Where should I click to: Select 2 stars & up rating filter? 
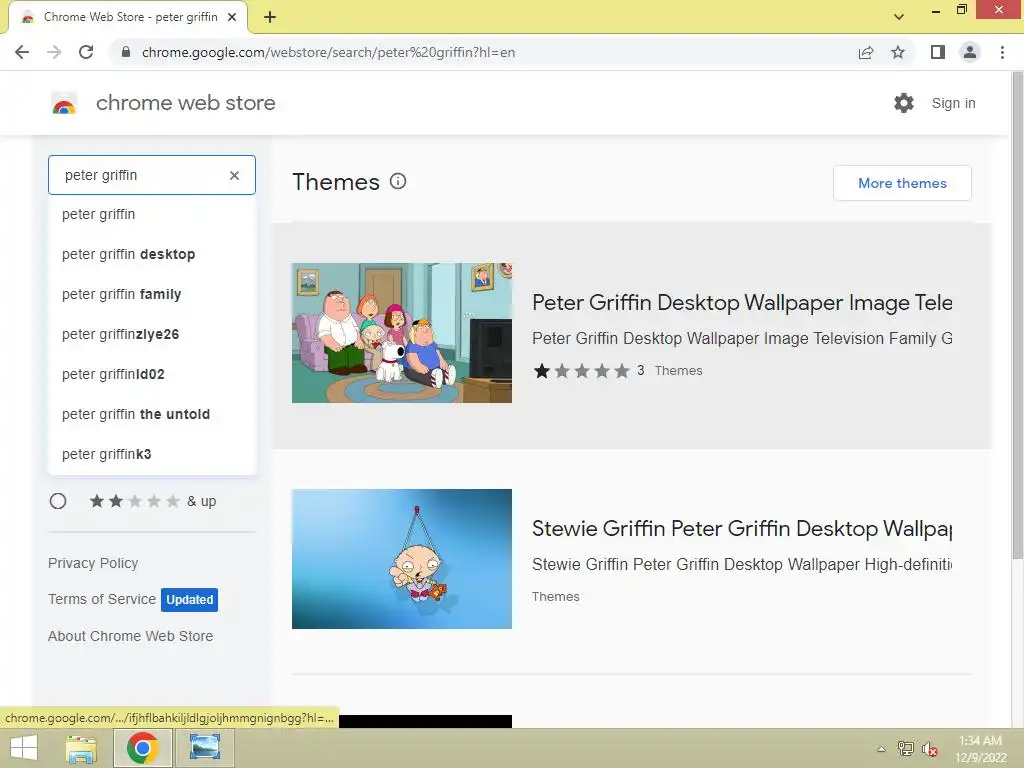click(x=58, y=501)
